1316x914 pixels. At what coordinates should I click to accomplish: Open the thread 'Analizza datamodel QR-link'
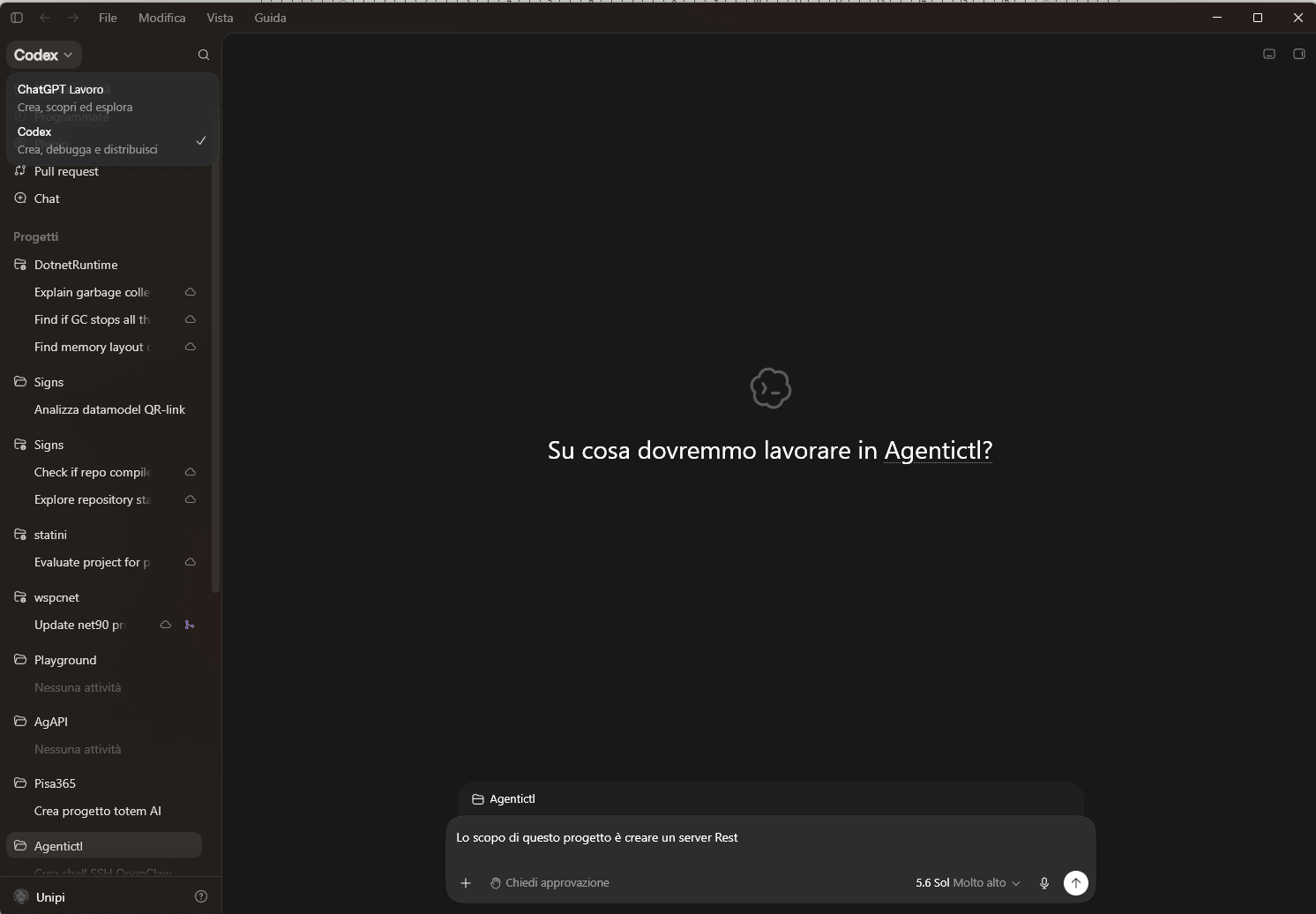click(109, 409)
